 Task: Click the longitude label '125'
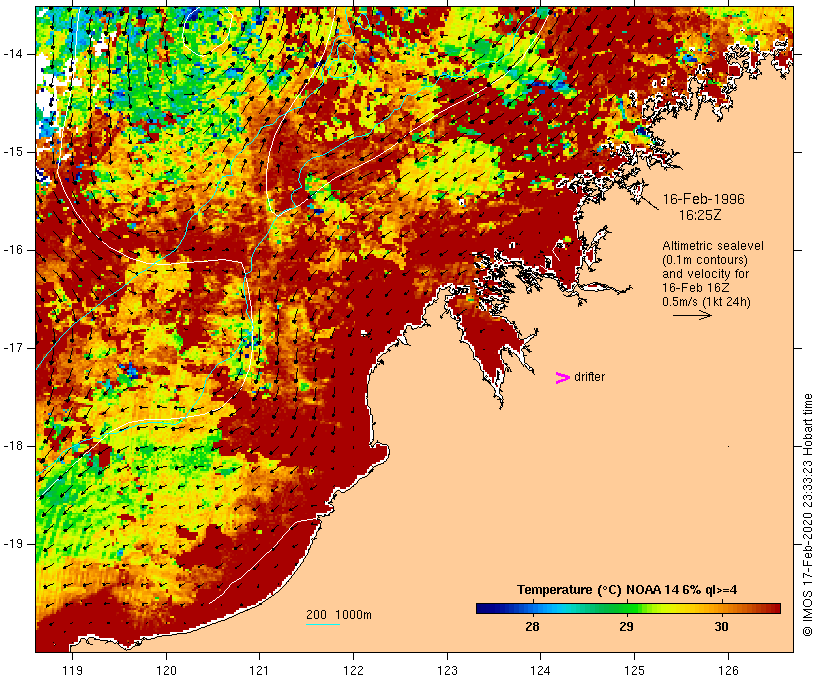[x=634, y=670]
